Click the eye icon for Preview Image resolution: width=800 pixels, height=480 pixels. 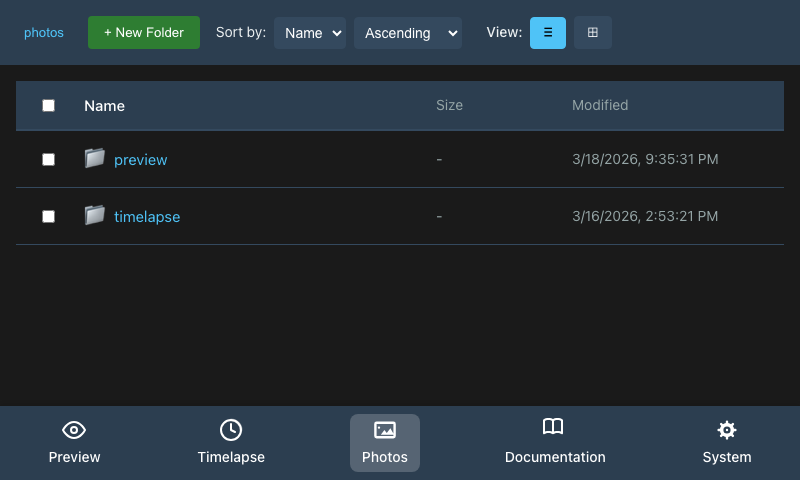[74, 430]
